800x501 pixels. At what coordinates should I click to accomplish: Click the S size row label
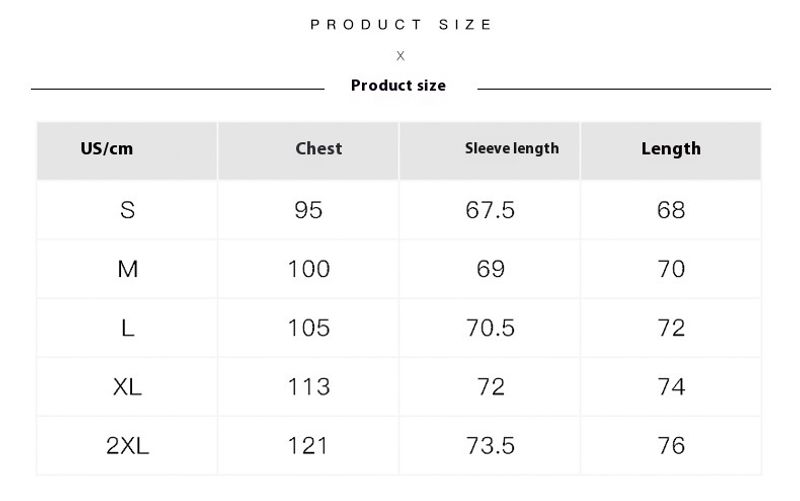127,210
